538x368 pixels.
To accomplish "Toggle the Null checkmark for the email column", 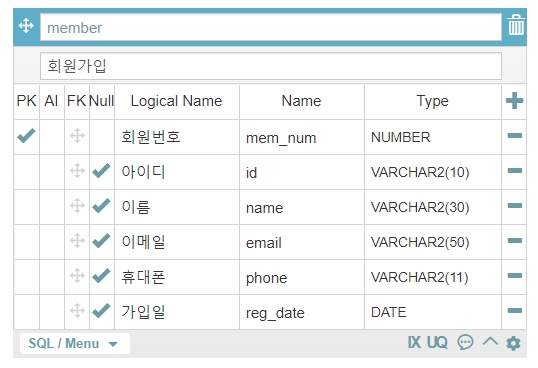I will click(102, 240).
